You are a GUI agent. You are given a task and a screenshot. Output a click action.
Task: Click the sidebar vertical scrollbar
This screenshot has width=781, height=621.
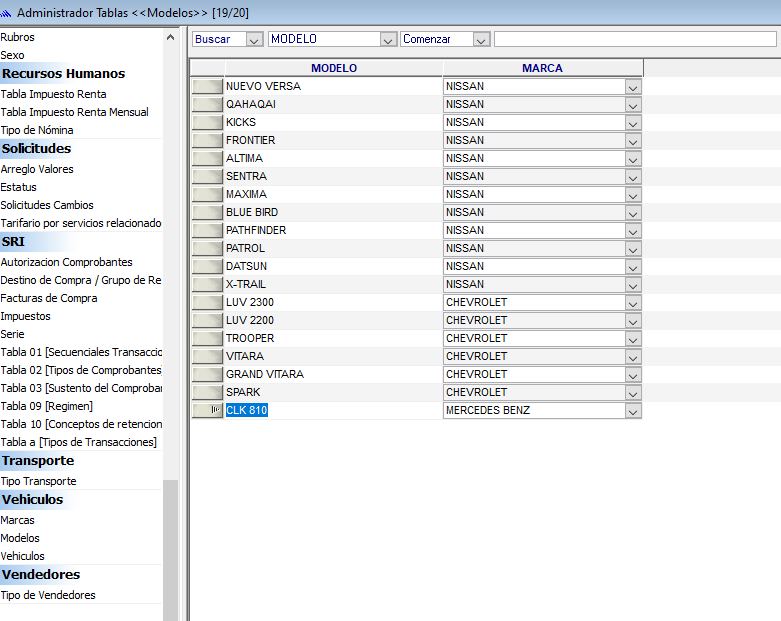(x=170, y=300)
